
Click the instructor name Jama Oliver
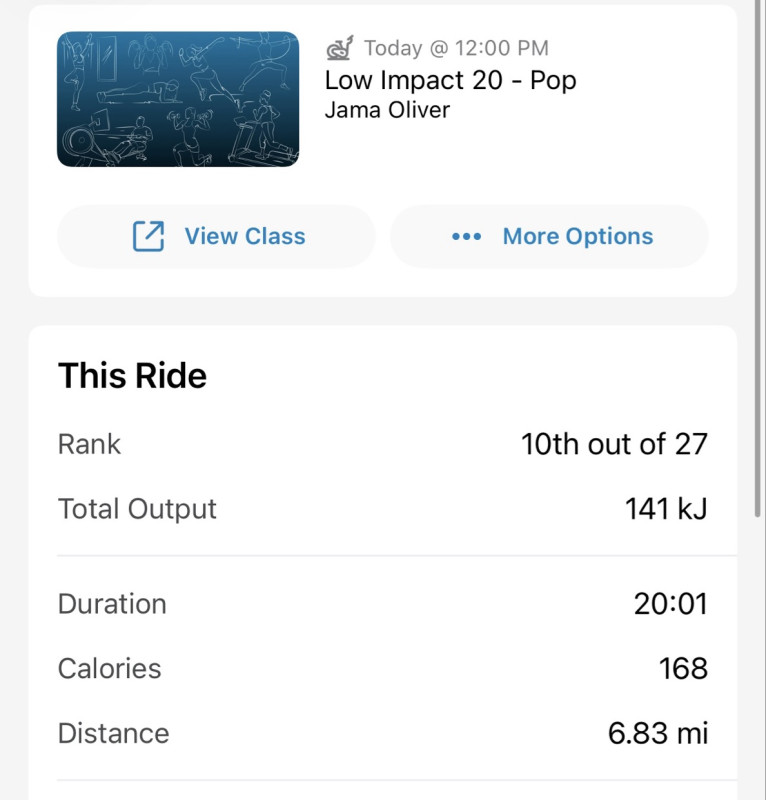(x=387, y=110)
